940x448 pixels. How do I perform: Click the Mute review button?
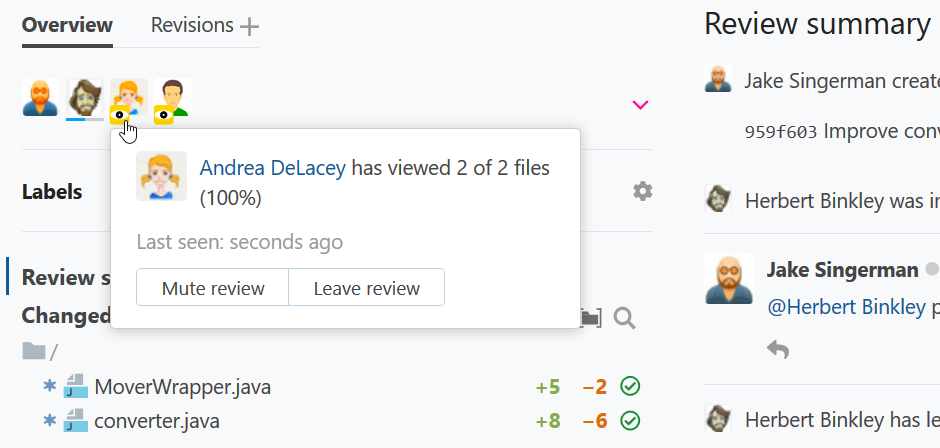213,288
